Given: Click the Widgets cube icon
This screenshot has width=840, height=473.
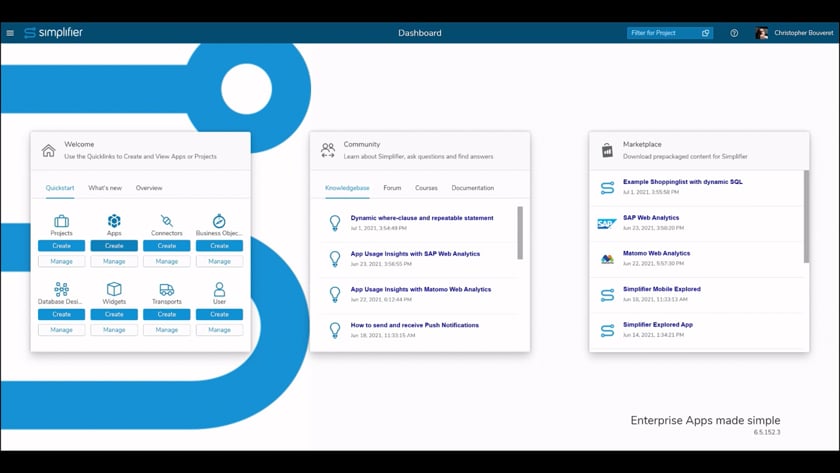Looking at the screenshot, I should pos(114,289).
